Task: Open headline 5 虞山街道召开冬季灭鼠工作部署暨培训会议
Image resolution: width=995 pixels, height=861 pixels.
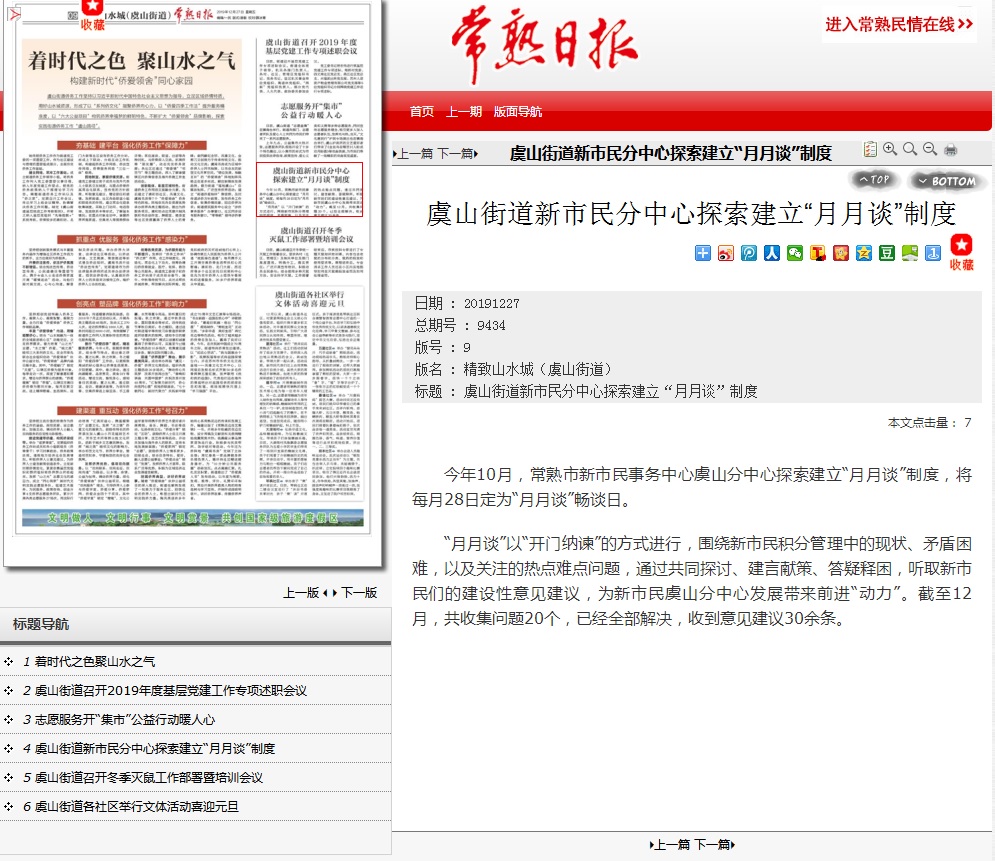Action: point(148,777)
